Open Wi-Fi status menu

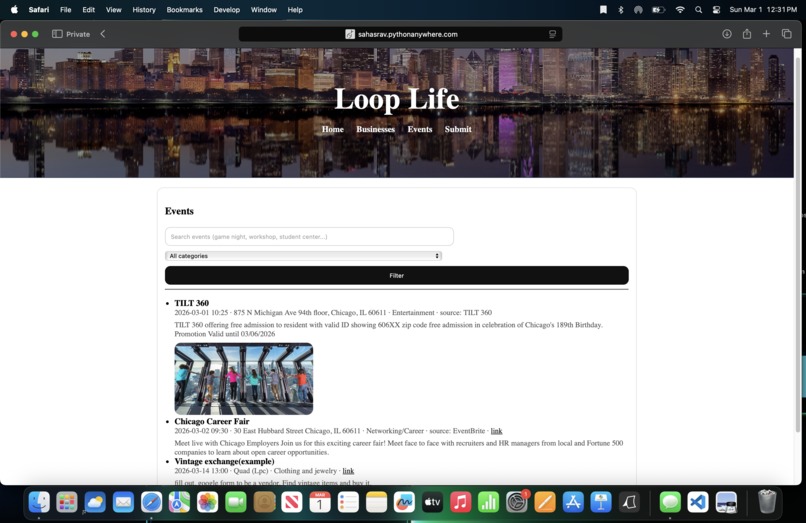680,10
